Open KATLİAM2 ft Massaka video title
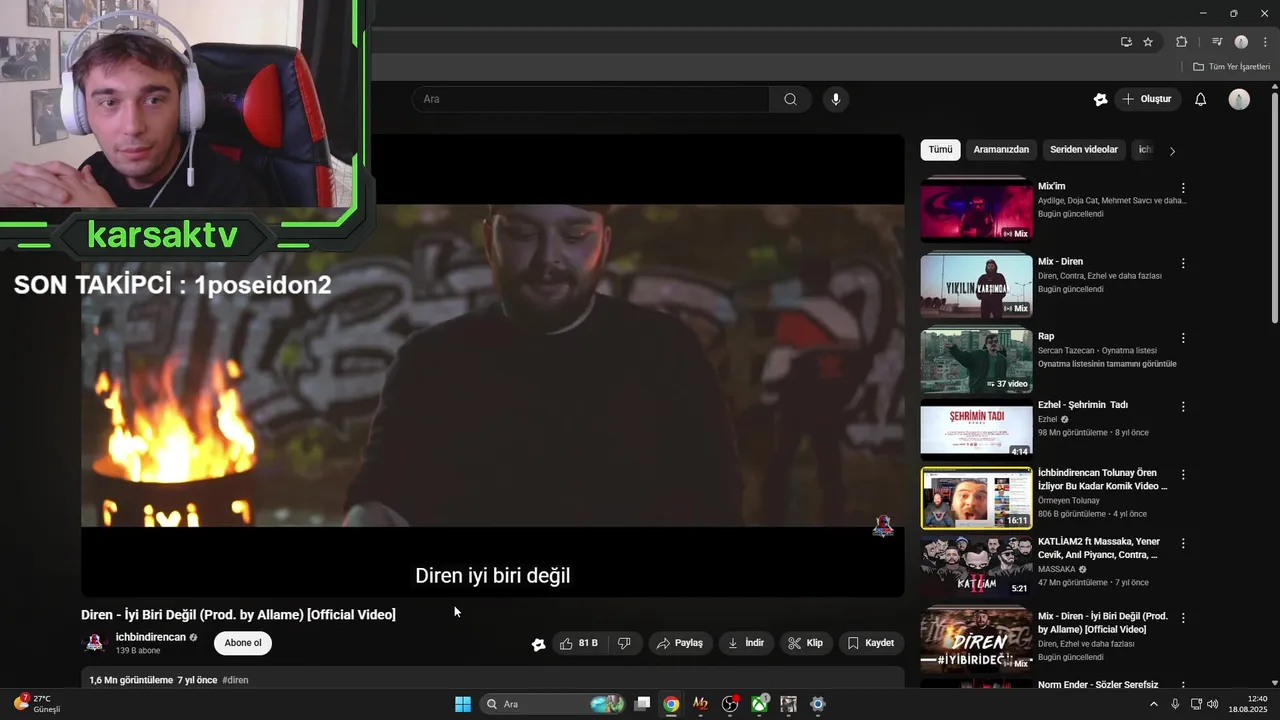 click(x=1099, y=548)
